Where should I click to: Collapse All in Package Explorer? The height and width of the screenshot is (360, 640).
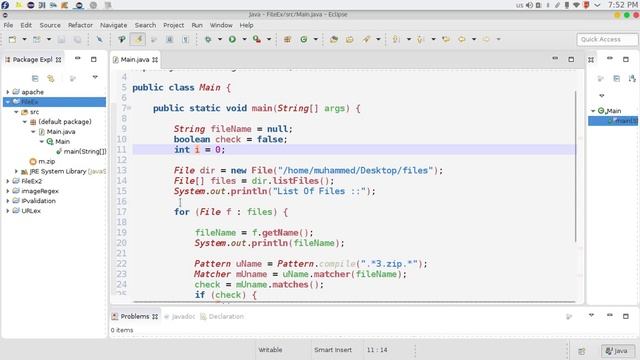click(x=35, y=78)
